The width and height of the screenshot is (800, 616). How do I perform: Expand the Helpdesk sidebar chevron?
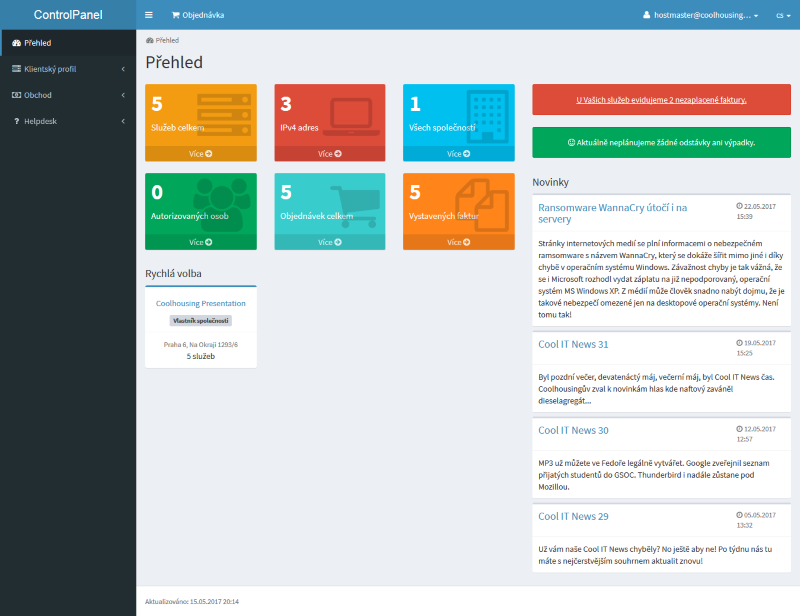point(123,121)
